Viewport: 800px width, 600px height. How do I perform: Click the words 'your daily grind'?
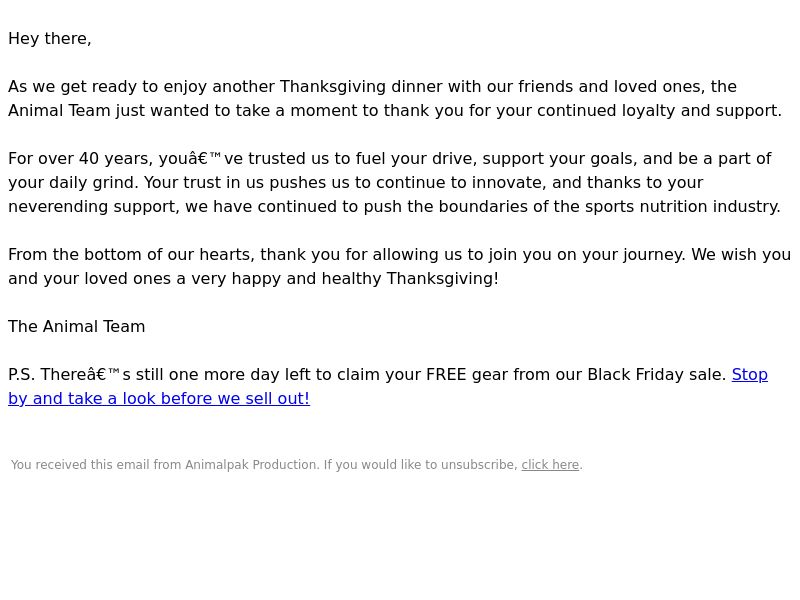(x=71, y=183)
